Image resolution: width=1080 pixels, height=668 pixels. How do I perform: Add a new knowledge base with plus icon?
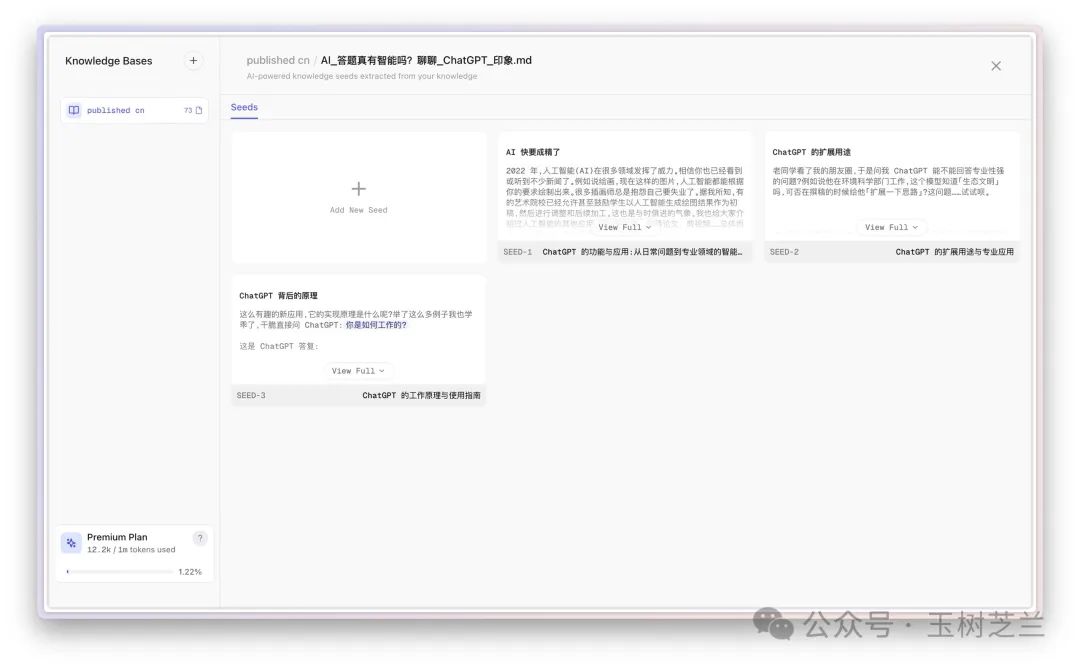(194, 61)
